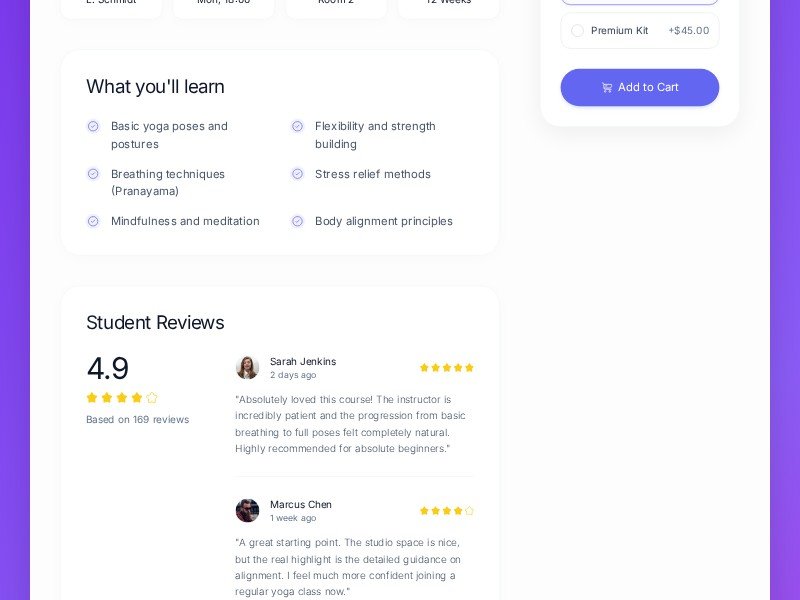Click the overall 4.9 rating stars

point(122,398)
